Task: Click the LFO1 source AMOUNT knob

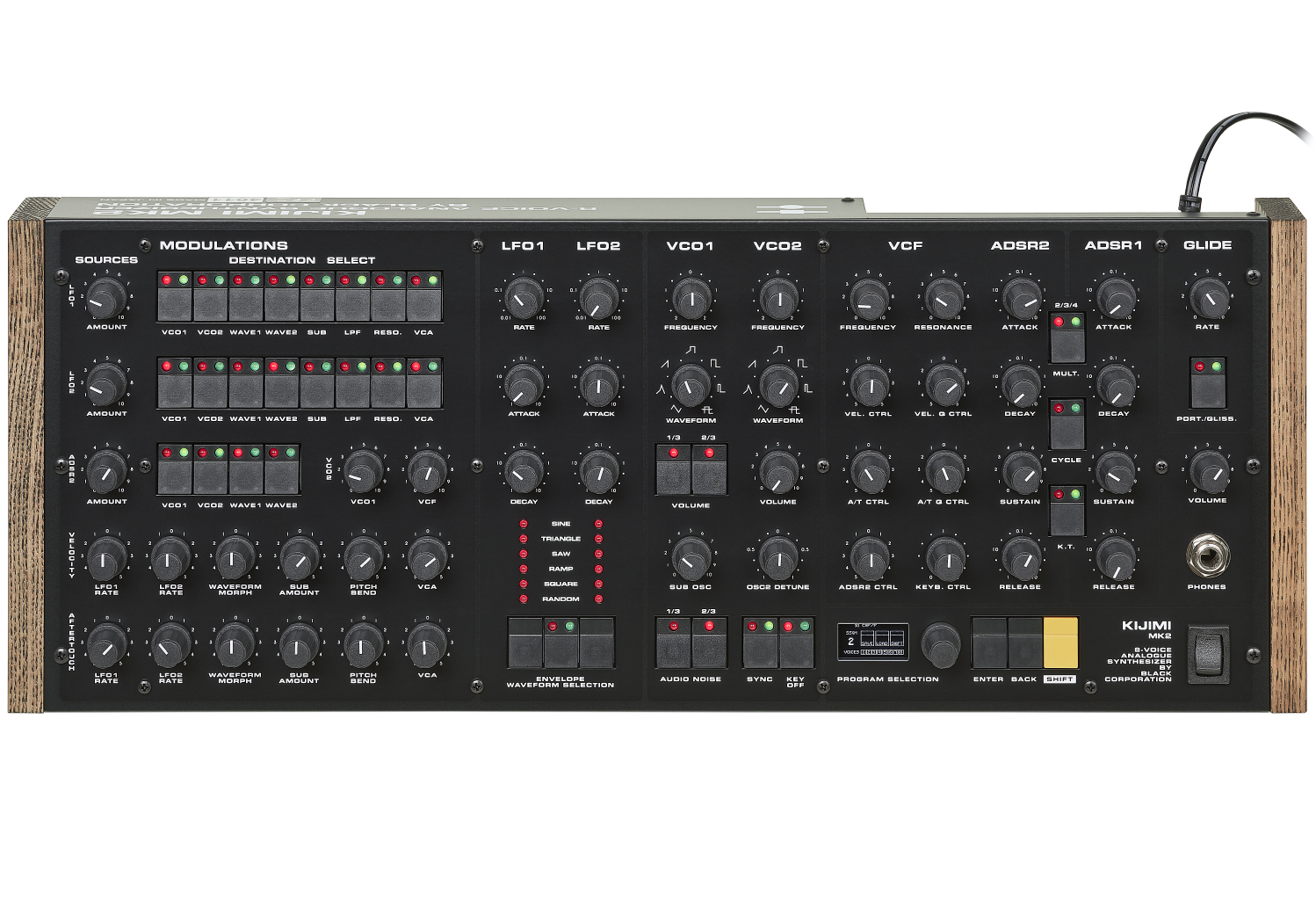Action: click(x=106, y=299)
